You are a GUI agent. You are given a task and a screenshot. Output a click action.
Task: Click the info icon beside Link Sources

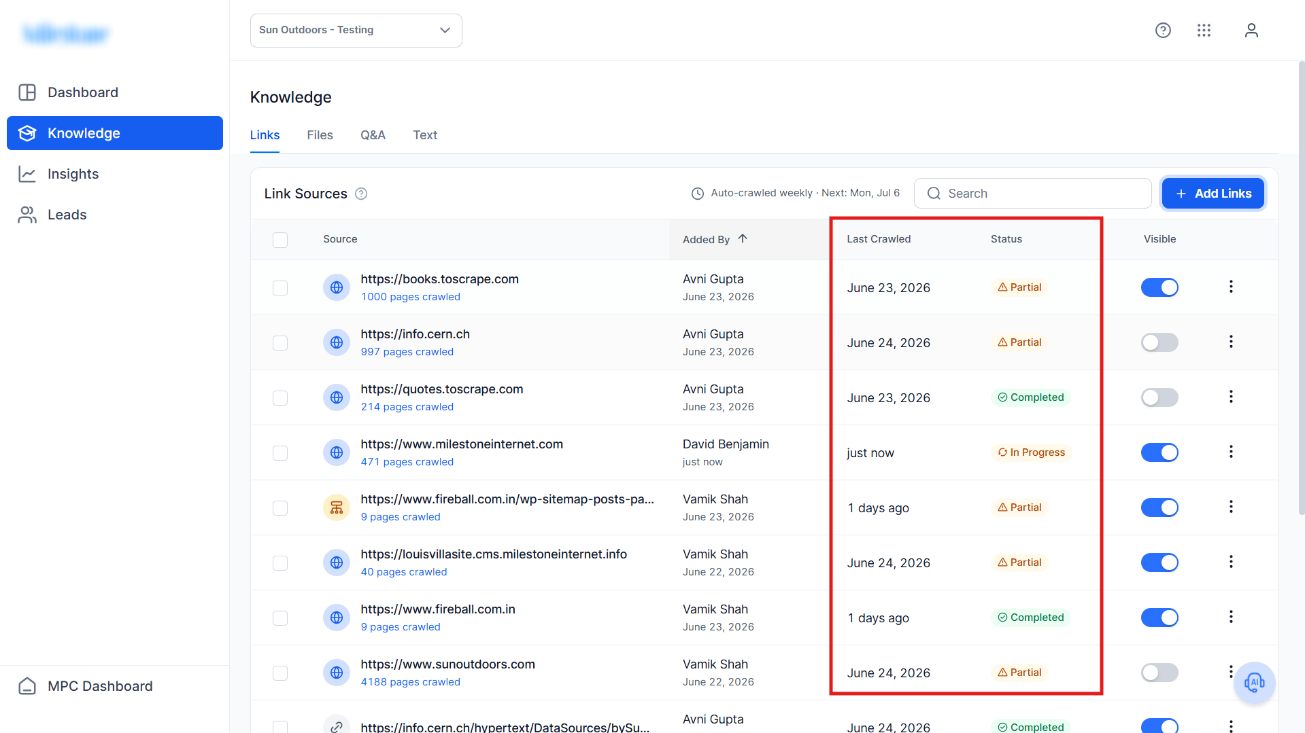click(361, 194)
